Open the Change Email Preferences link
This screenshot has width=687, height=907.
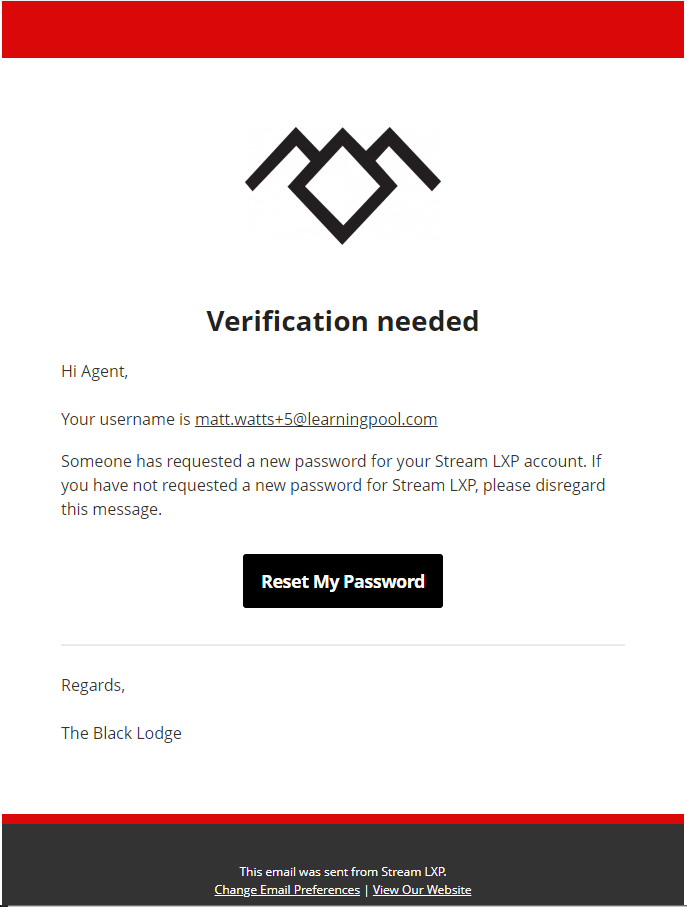[287, 890]
